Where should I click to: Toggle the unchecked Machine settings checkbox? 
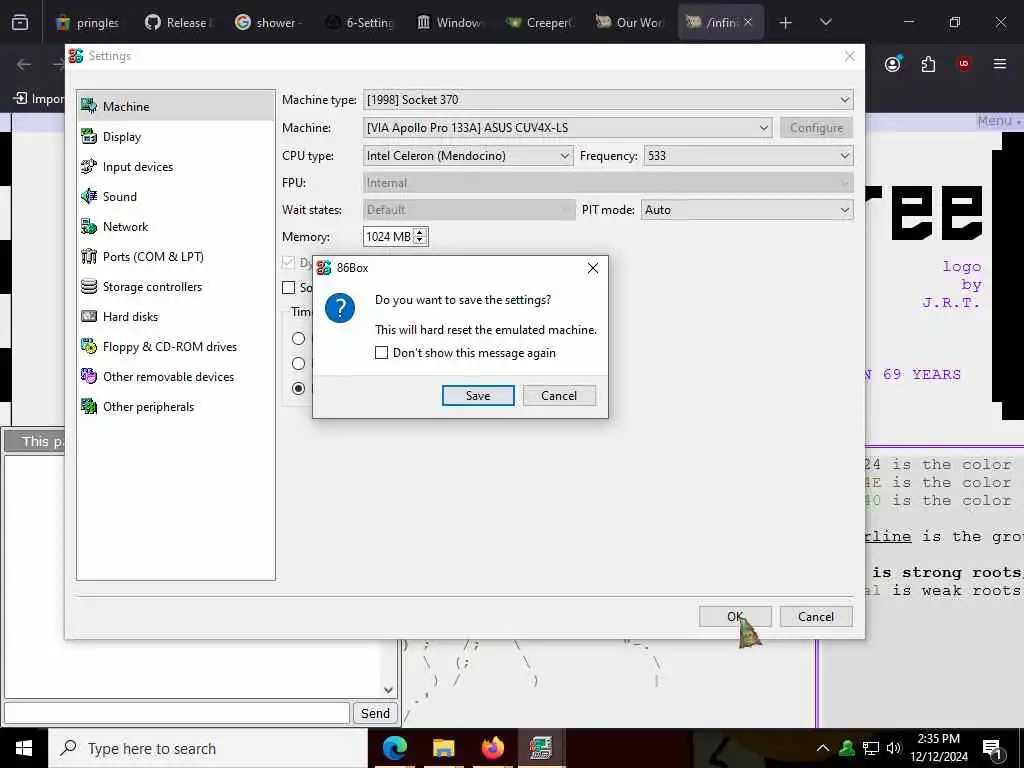pyautogui.click(x=288, y=287)
